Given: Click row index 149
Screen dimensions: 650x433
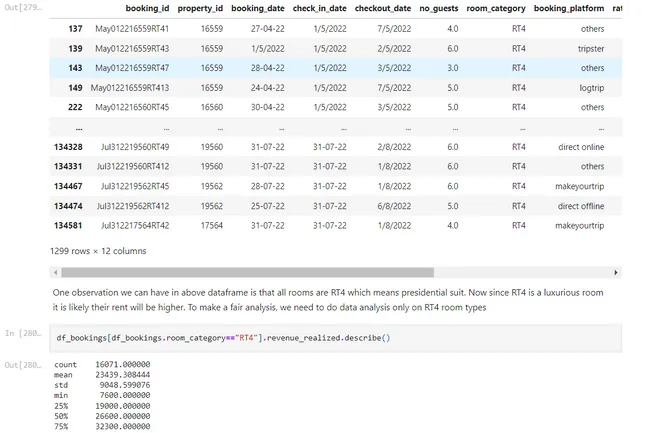Looking at the screenshot, I should point(75,88).
